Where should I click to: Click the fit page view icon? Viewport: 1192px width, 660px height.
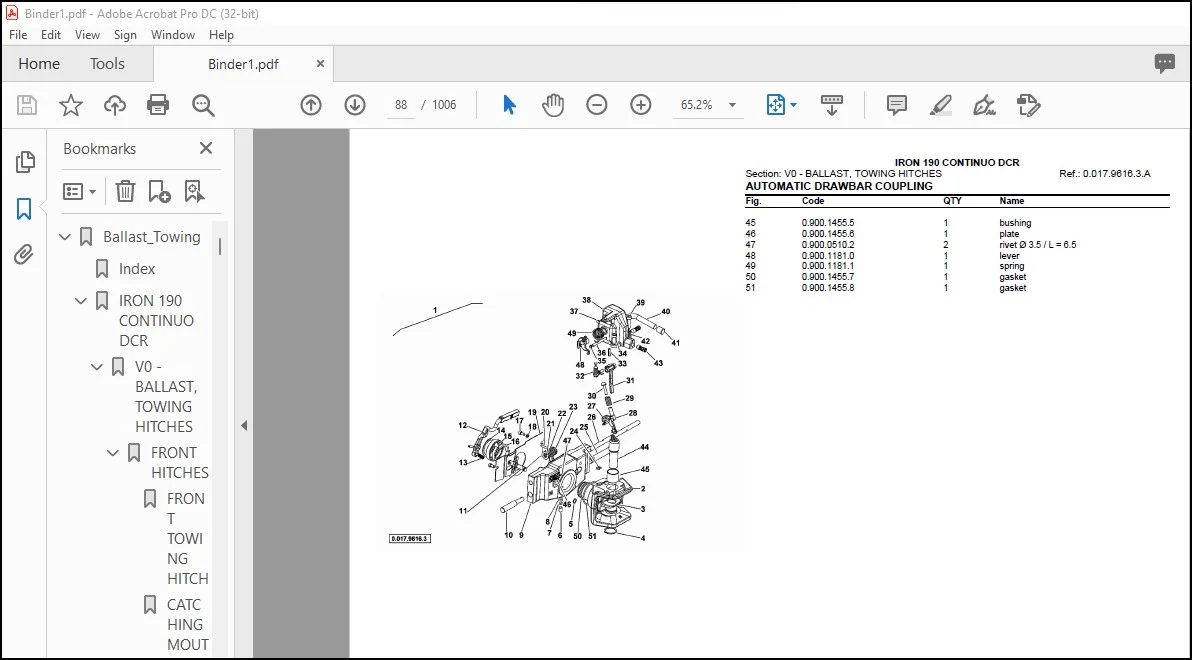tap(775, 105)
